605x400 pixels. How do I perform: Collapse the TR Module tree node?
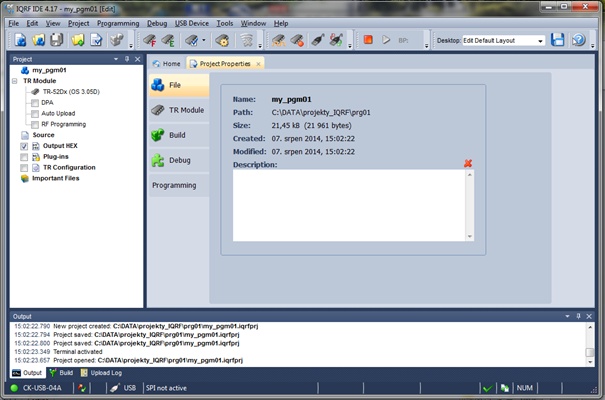pos(15,81)
